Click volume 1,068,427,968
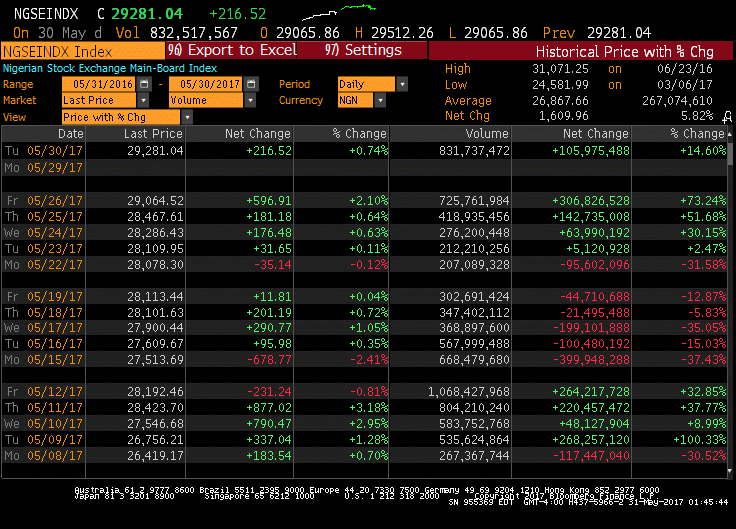This screenshot has height=529, width=736. tap(468, 391)
